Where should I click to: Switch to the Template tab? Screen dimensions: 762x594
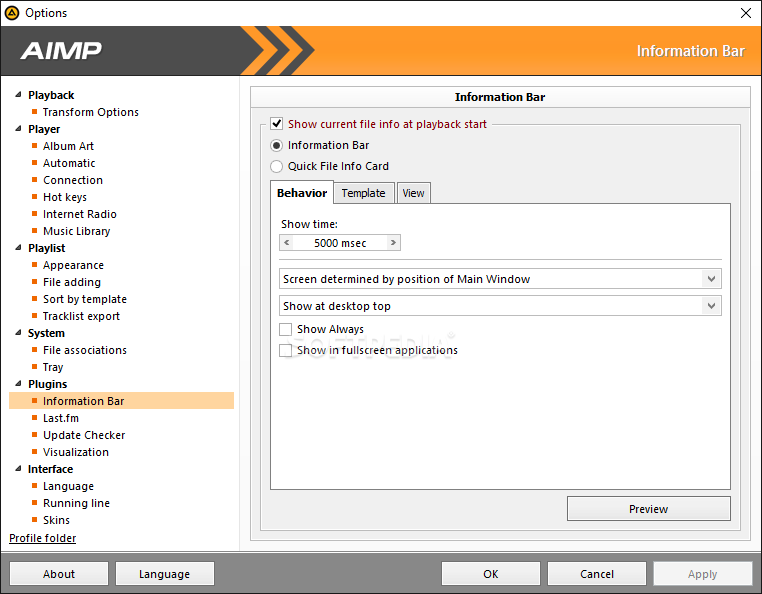click(364, 193)
